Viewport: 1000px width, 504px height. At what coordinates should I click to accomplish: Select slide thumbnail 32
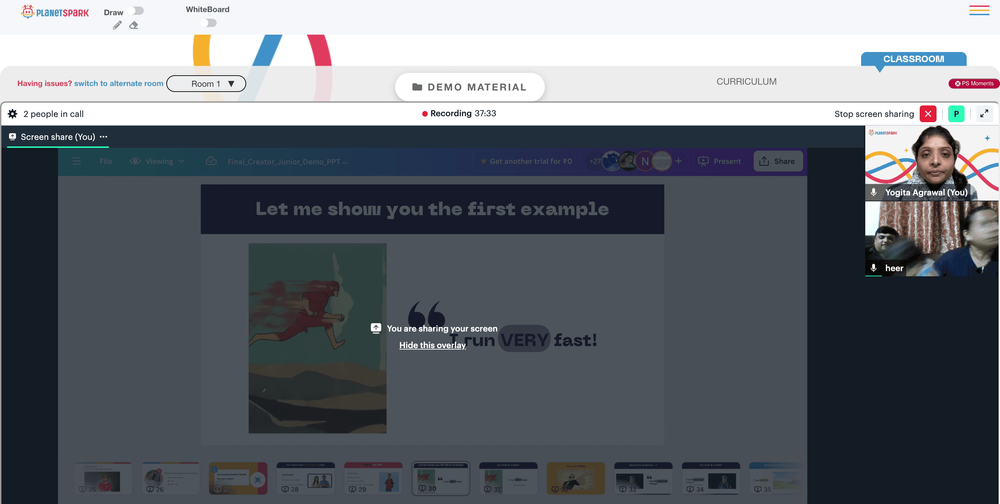point(576,478)
